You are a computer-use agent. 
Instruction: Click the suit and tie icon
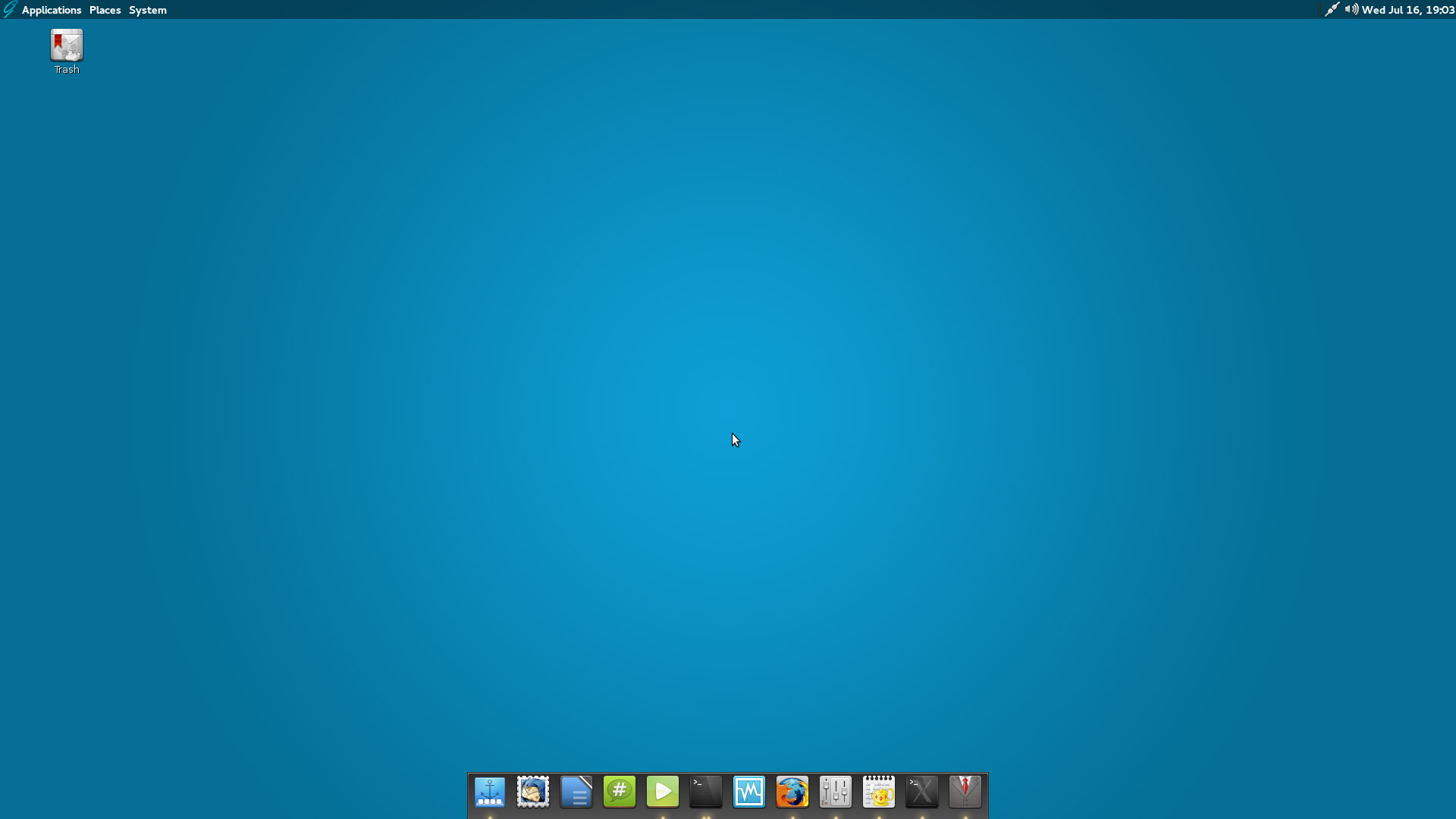click(965, 792)
